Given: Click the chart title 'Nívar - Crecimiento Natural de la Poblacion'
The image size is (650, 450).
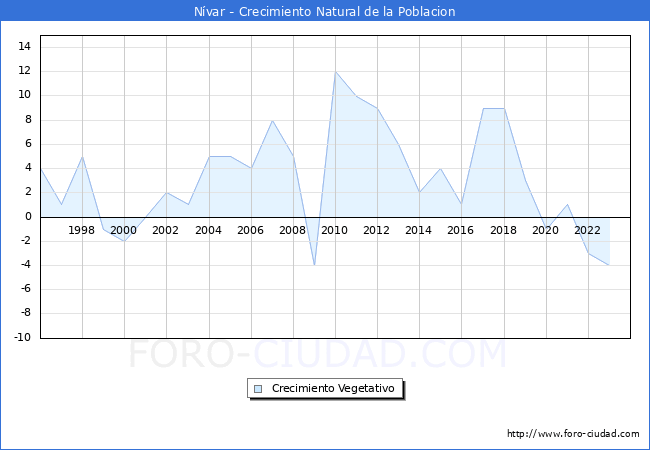Looking at the screenshot, I should coord(325,11).
